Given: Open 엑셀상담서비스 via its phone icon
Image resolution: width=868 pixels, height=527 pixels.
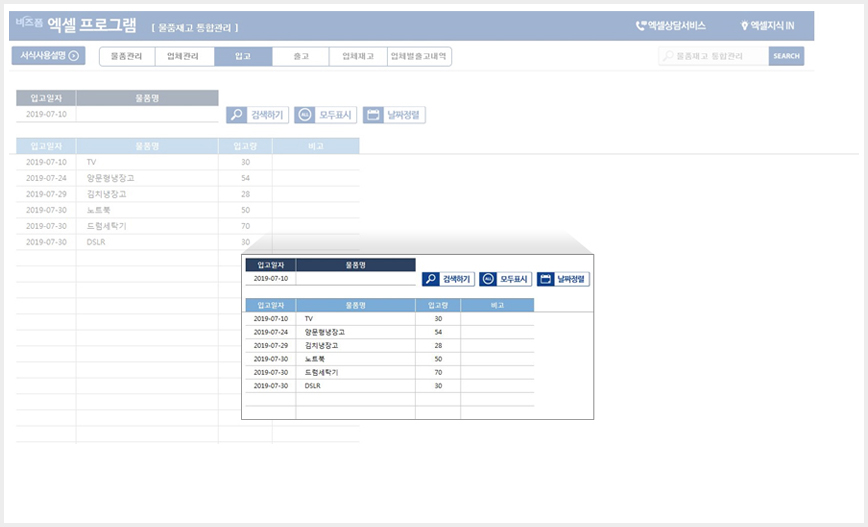Looking at the screenshot, I should pos(641,25).
